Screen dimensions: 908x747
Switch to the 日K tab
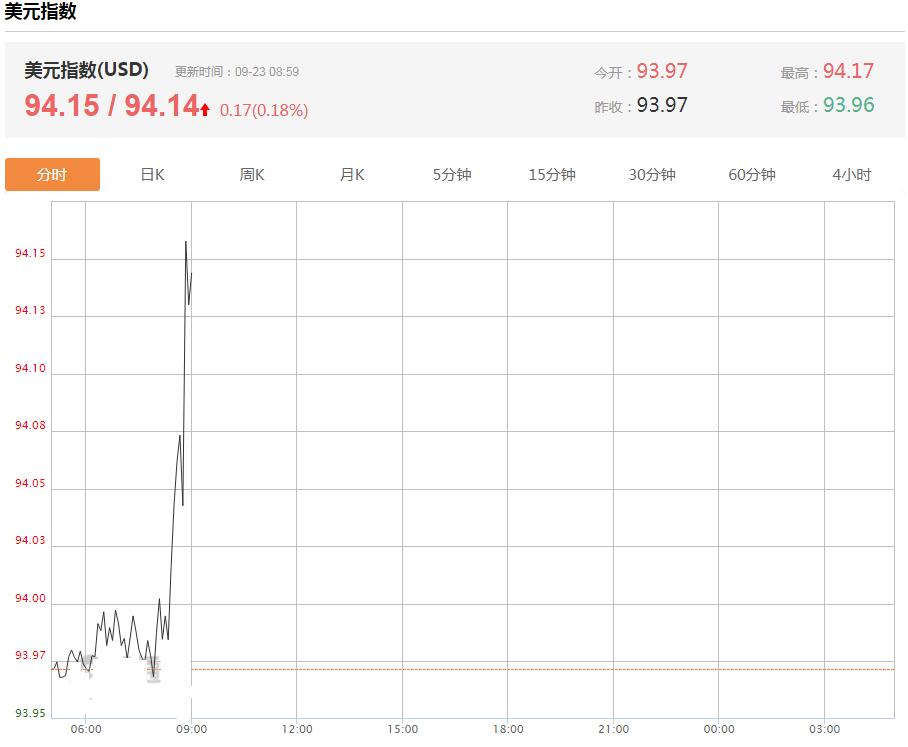coord(152,174)
